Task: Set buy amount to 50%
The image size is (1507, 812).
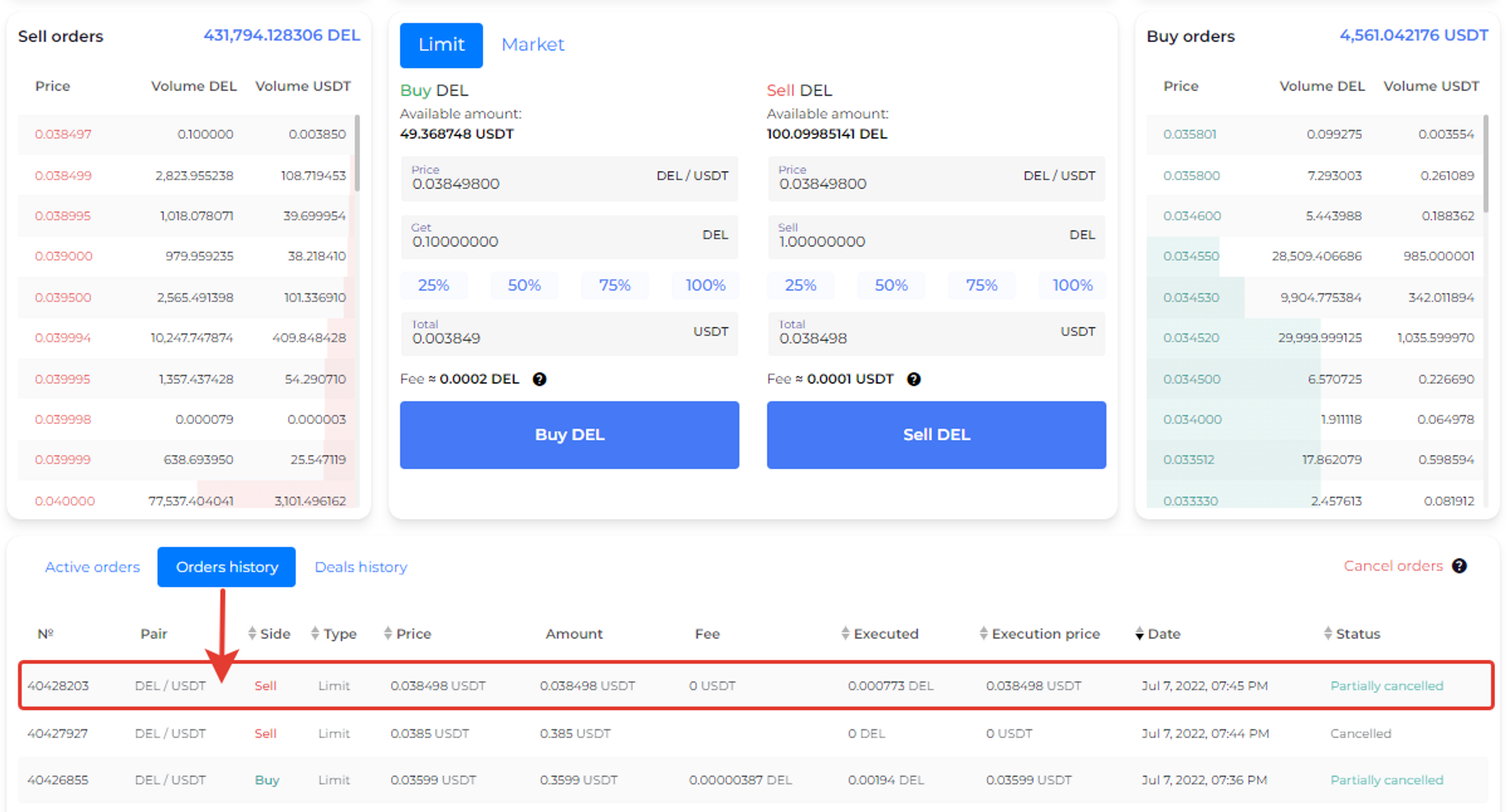Action: [x=524, y=285]
